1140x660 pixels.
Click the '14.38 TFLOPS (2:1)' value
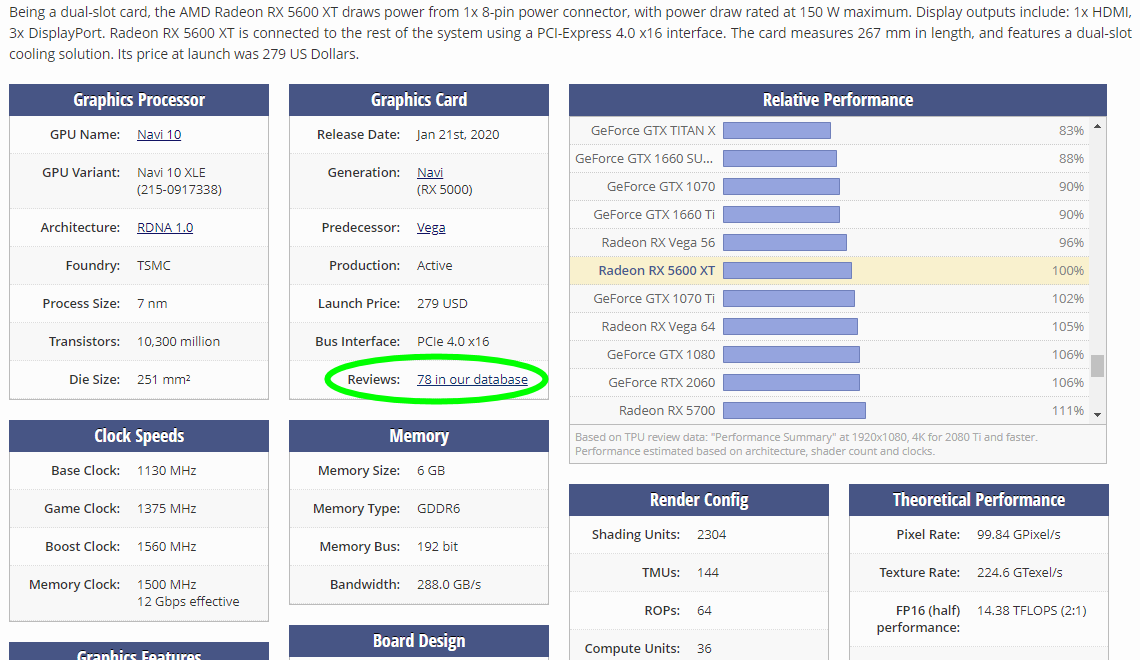tap(1032, 611)
